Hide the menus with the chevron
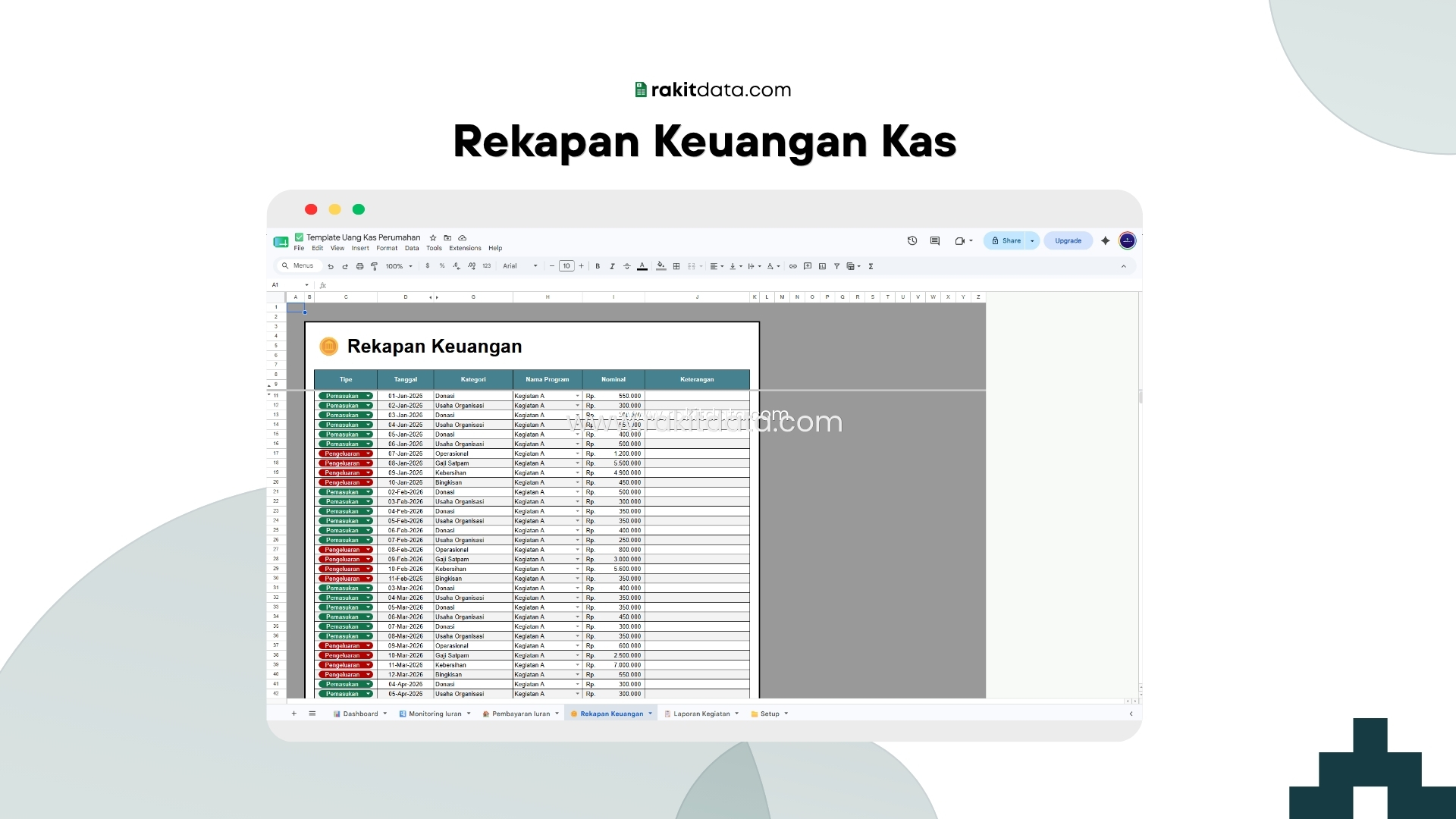The image size is (1456, 819). coord(1123,266)
